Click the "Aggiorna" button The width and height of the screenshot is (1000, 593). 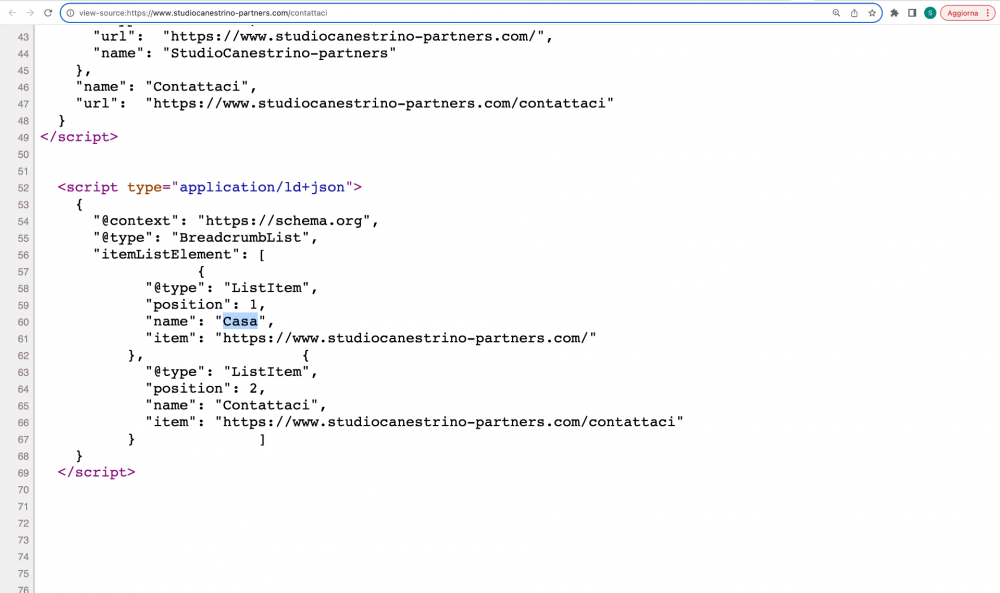(962, 13)
